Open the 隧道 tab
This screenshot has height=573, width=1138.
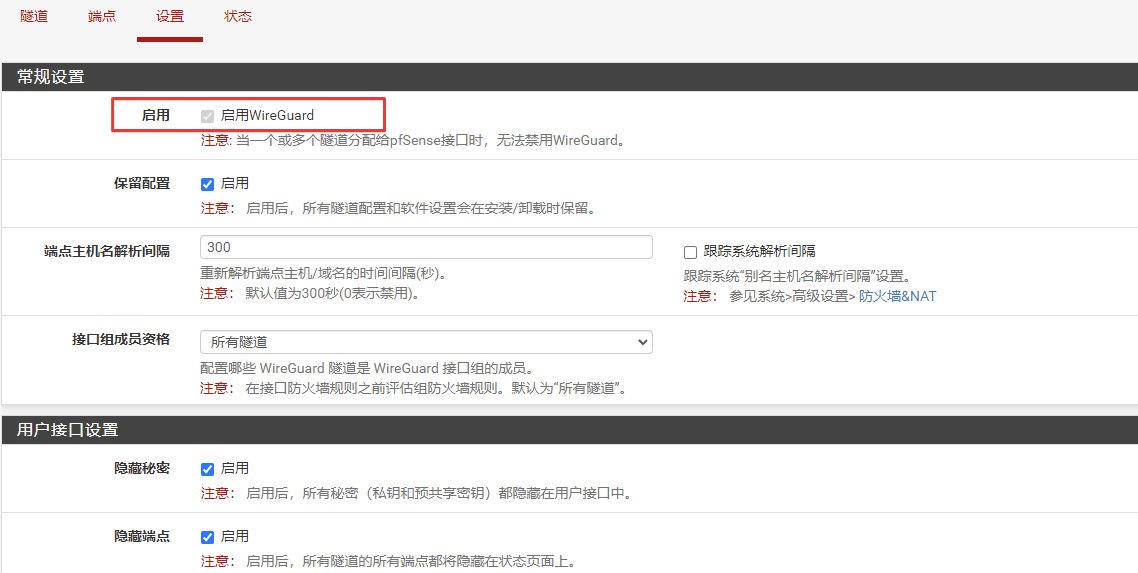click(34, 17)
